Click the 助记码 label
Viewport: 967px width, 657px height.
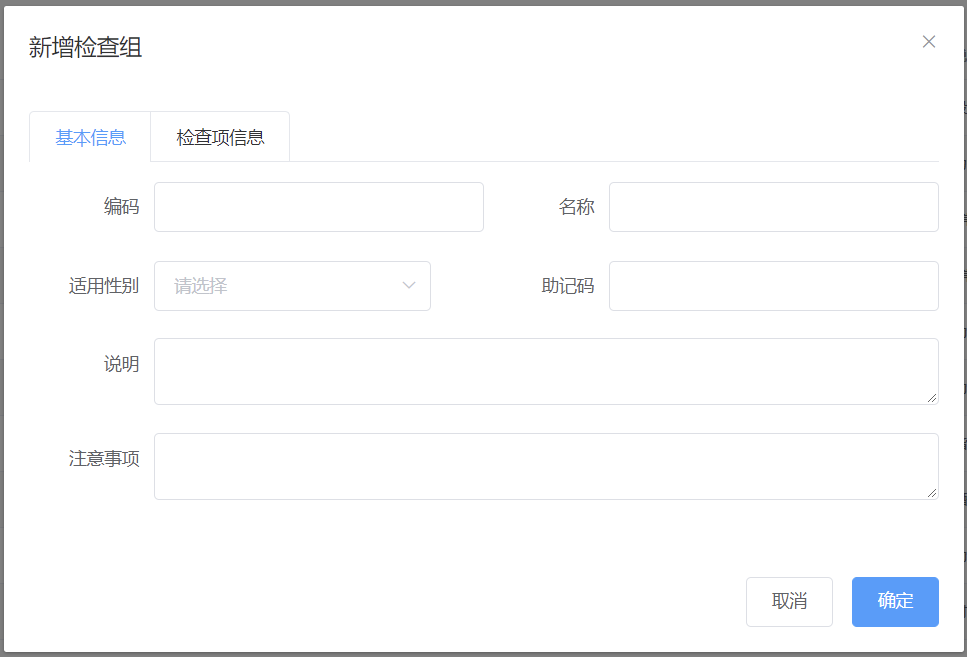click(567, 286)
